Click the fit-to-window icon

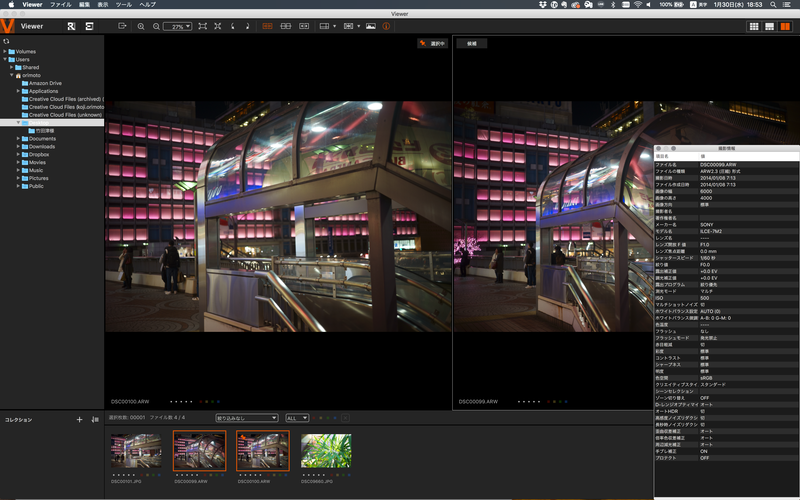coord(203,26)
